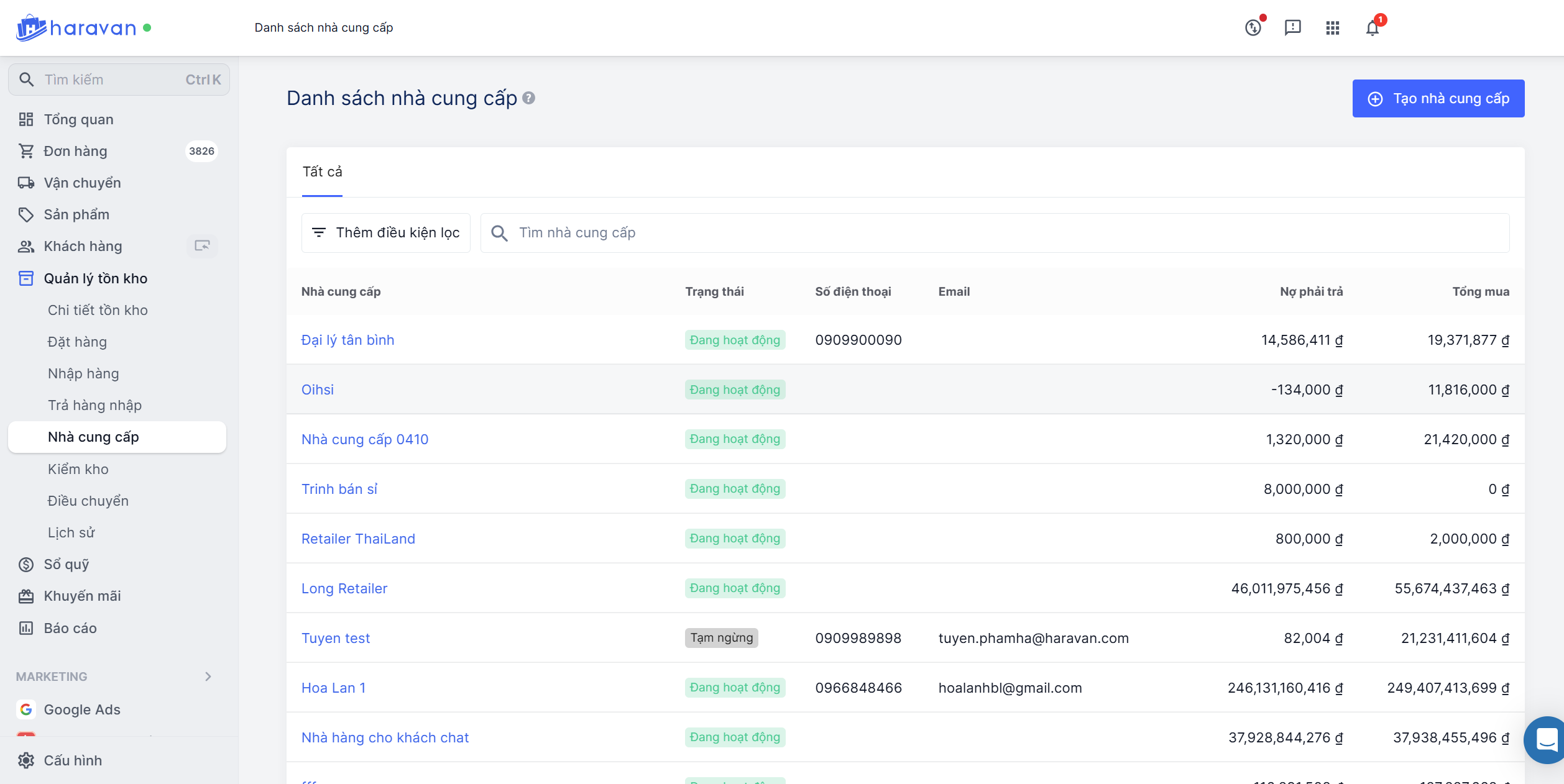Open the activity clock icon in header

1253,28
